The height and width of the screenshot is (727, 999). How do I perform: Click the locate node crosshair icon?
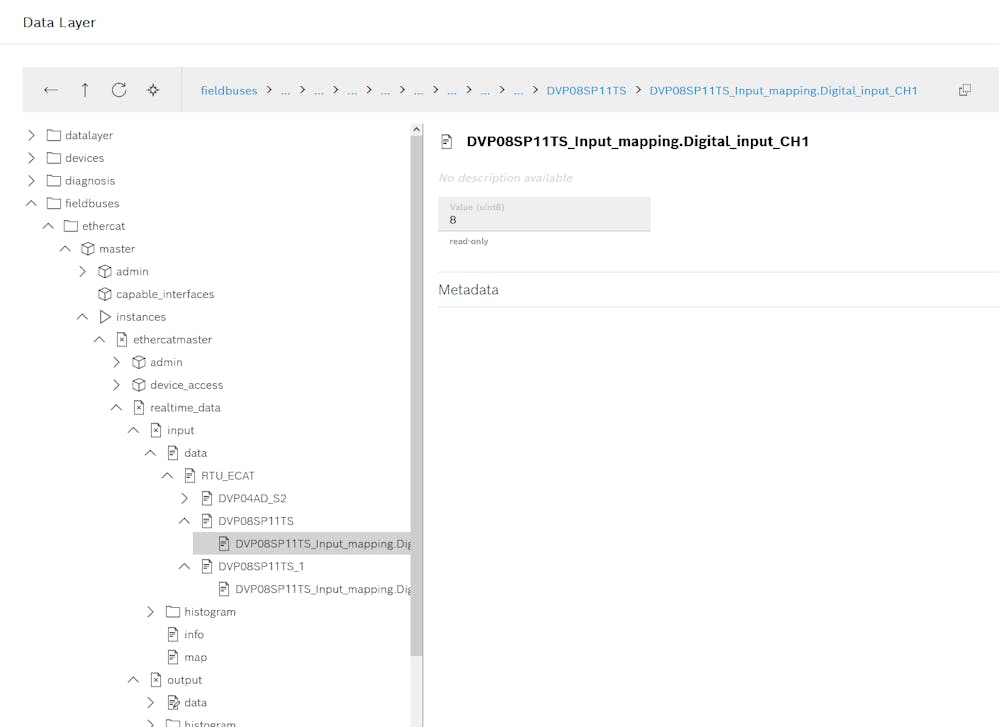click(x=153, y=90)
